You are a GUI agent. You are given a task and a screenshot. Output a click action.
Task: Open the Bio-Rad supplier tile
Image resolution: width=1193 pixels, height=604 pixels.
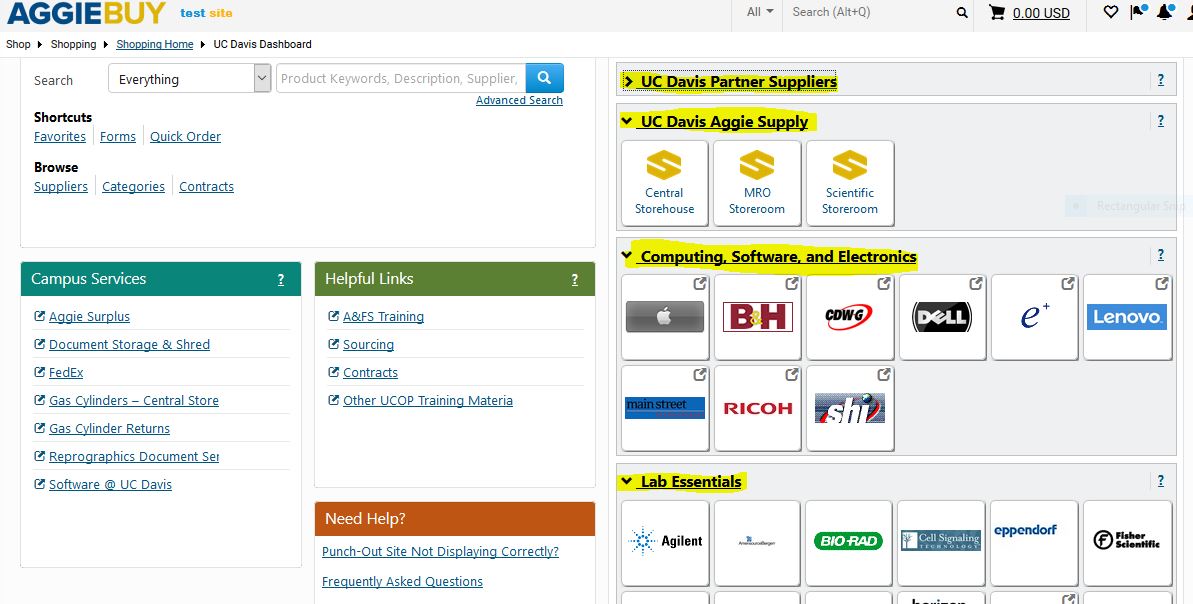point(848,542)
